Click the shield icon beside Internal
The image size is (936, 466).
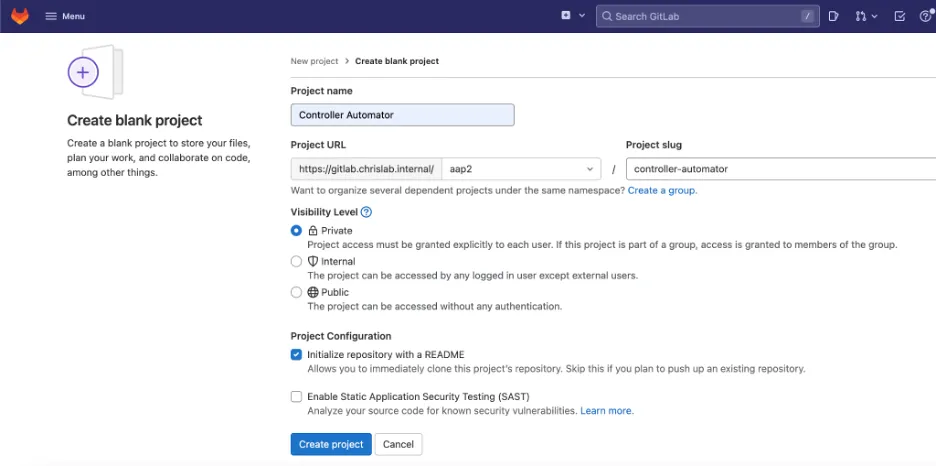pos(313,261)
